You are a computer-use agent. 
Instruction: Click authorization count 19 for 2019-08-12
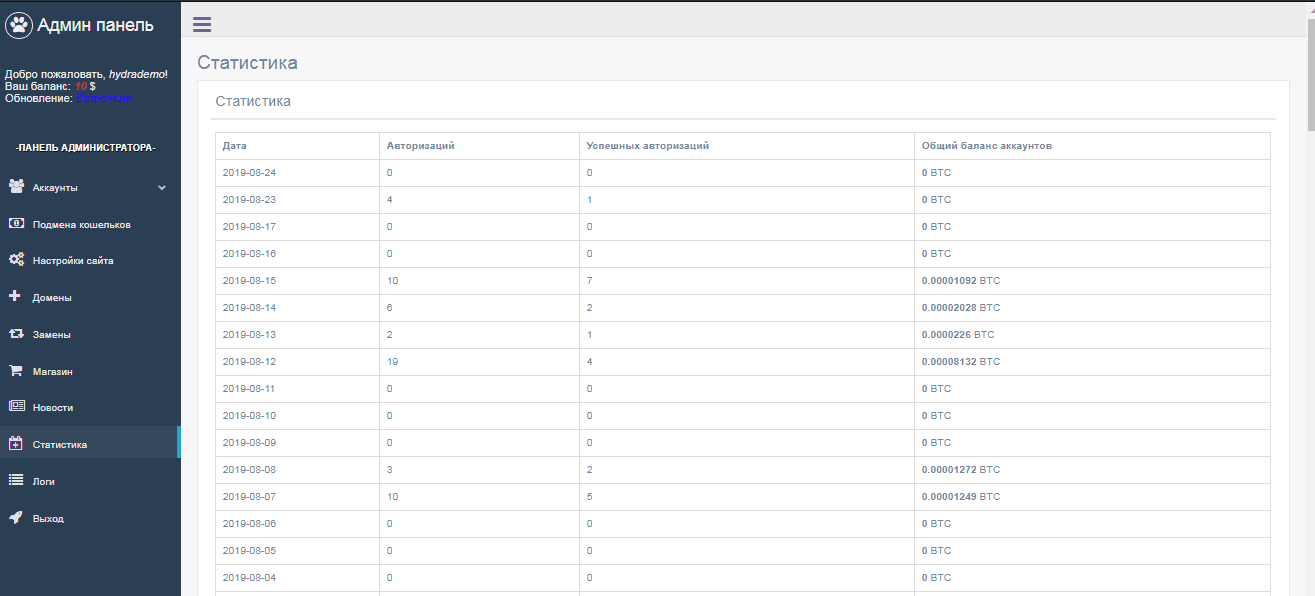point(393,361)
